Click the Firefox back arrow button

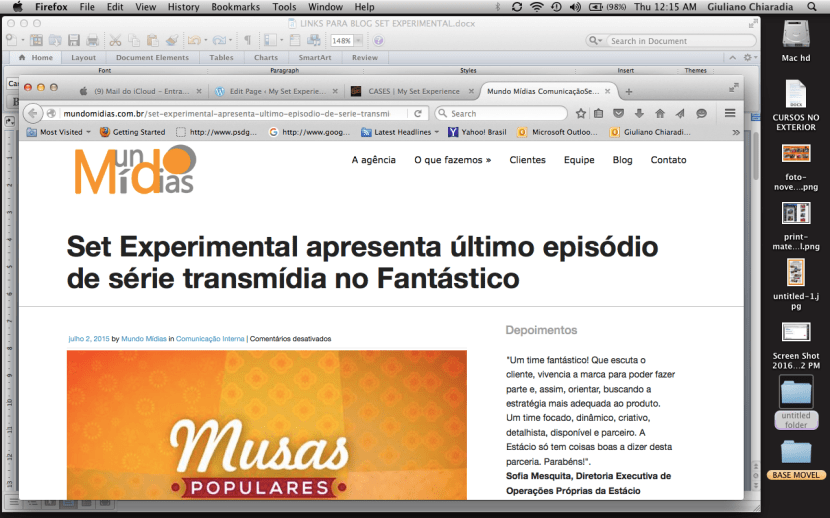tap(32, 113)
